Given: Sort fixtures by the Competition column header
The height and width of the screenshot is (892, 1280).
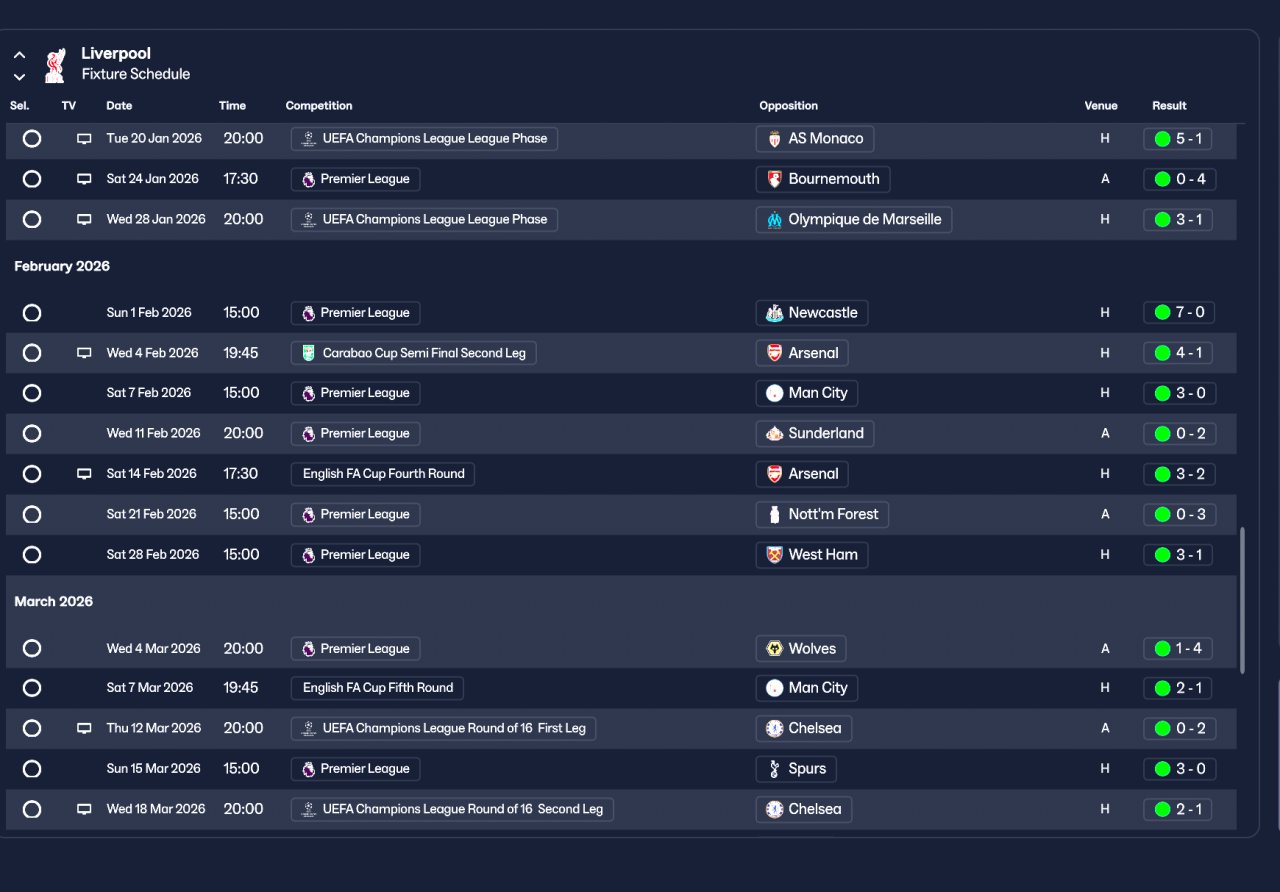Looking at the screenshot, I should [319, 106].
